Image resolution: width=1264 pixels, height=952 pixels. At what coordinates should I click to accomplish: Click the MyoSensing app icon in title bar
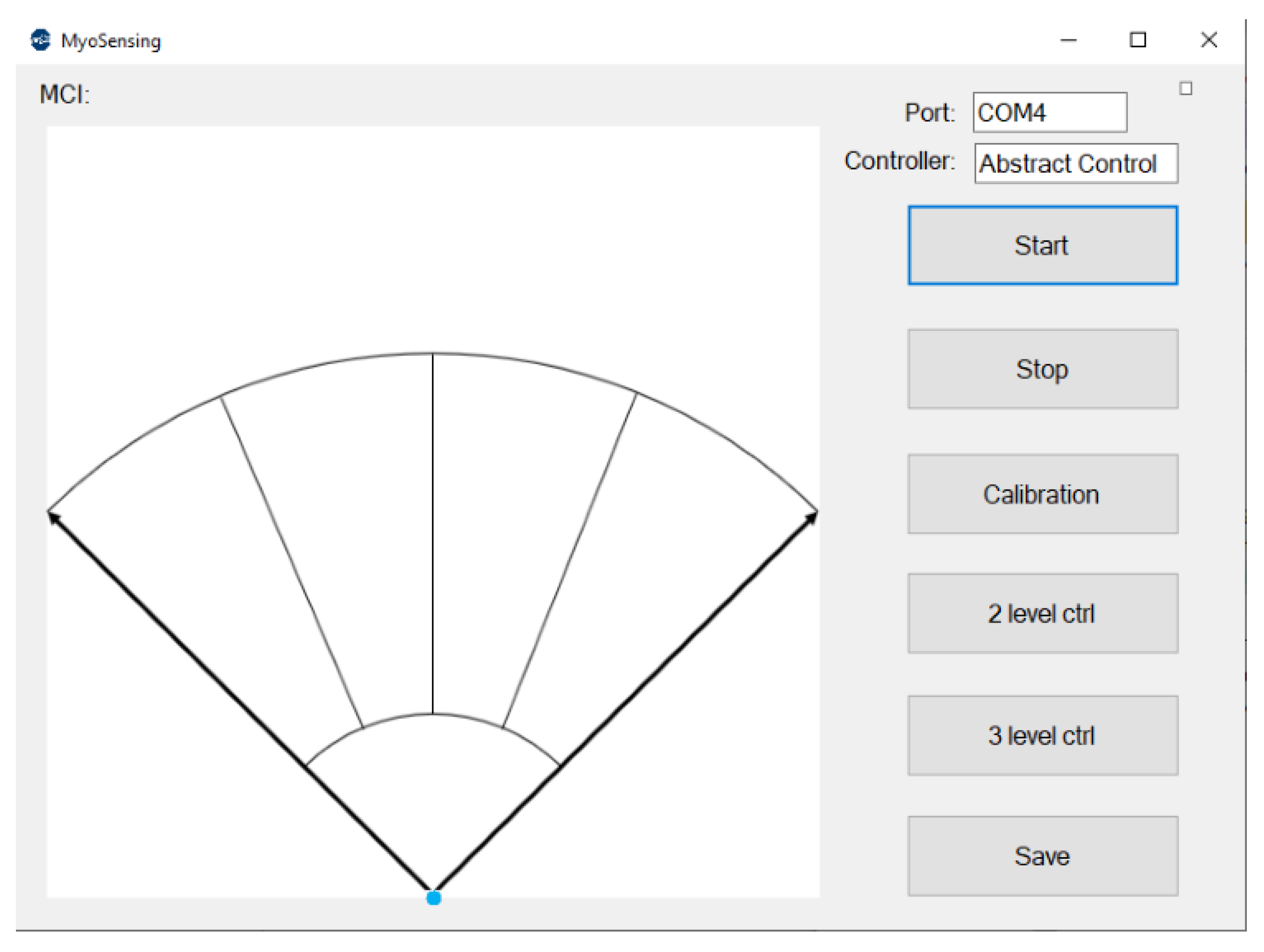click(40, 40)
